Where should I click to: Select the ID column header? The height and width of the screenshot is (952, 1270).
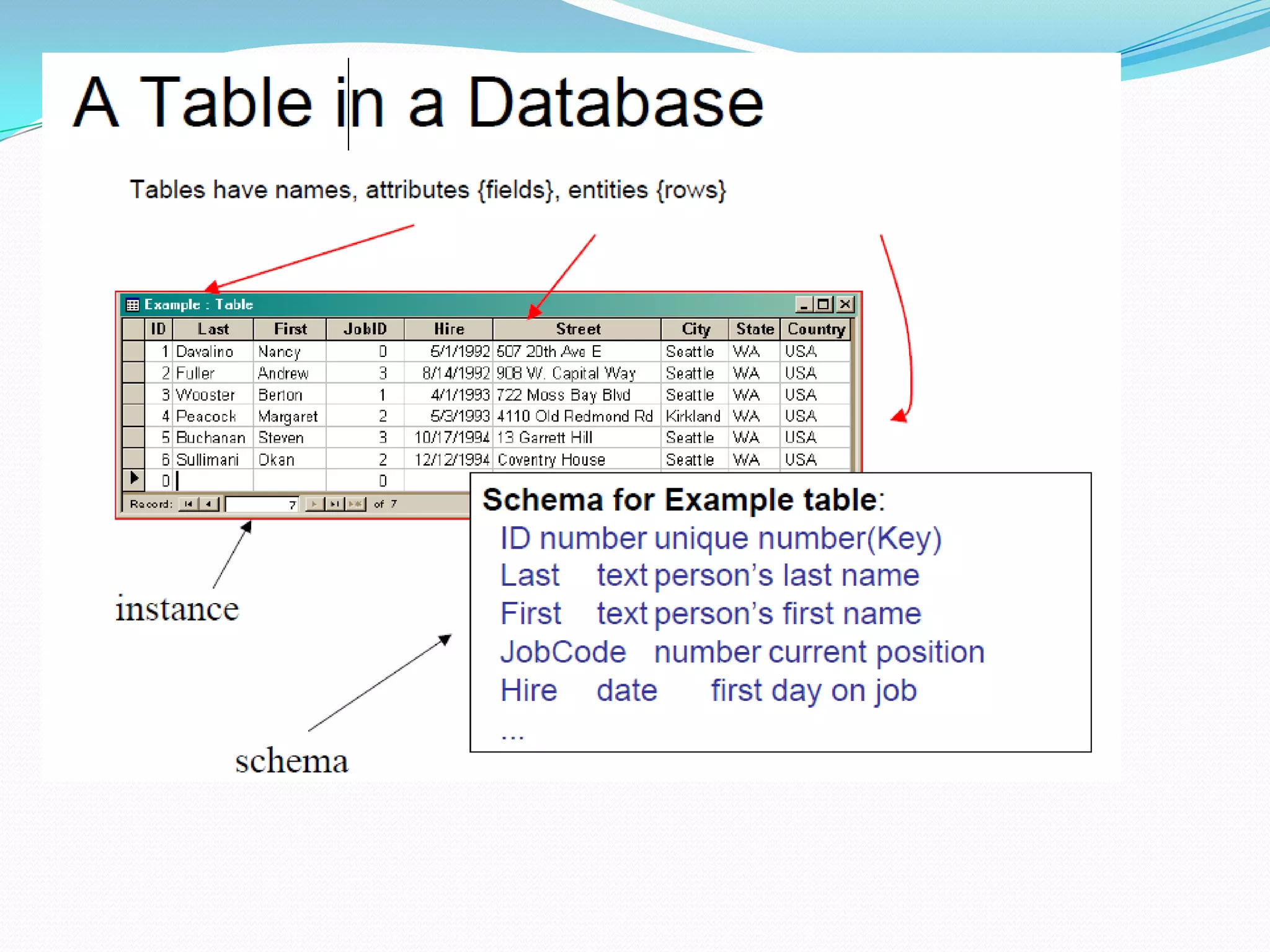[x=158, y=329]
